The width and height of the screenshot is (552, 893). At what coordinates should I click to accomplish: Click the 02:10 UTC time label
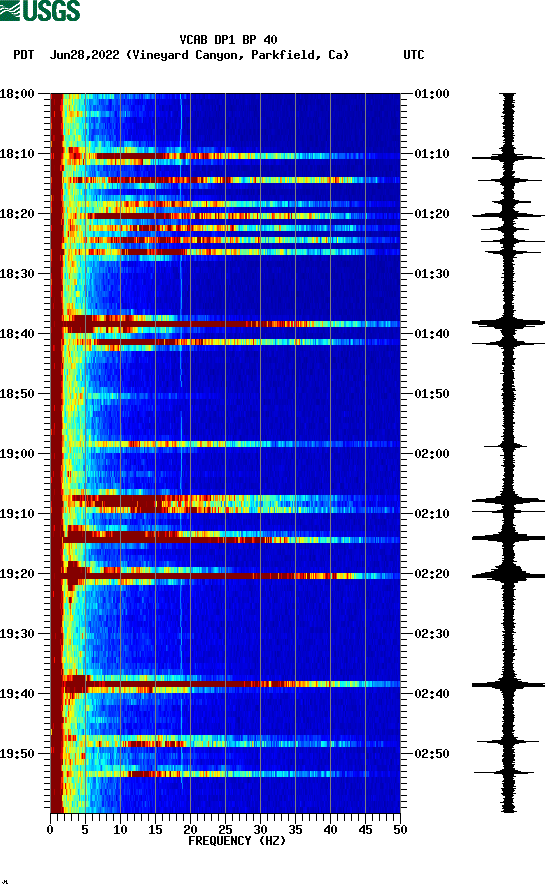[432, 514]
